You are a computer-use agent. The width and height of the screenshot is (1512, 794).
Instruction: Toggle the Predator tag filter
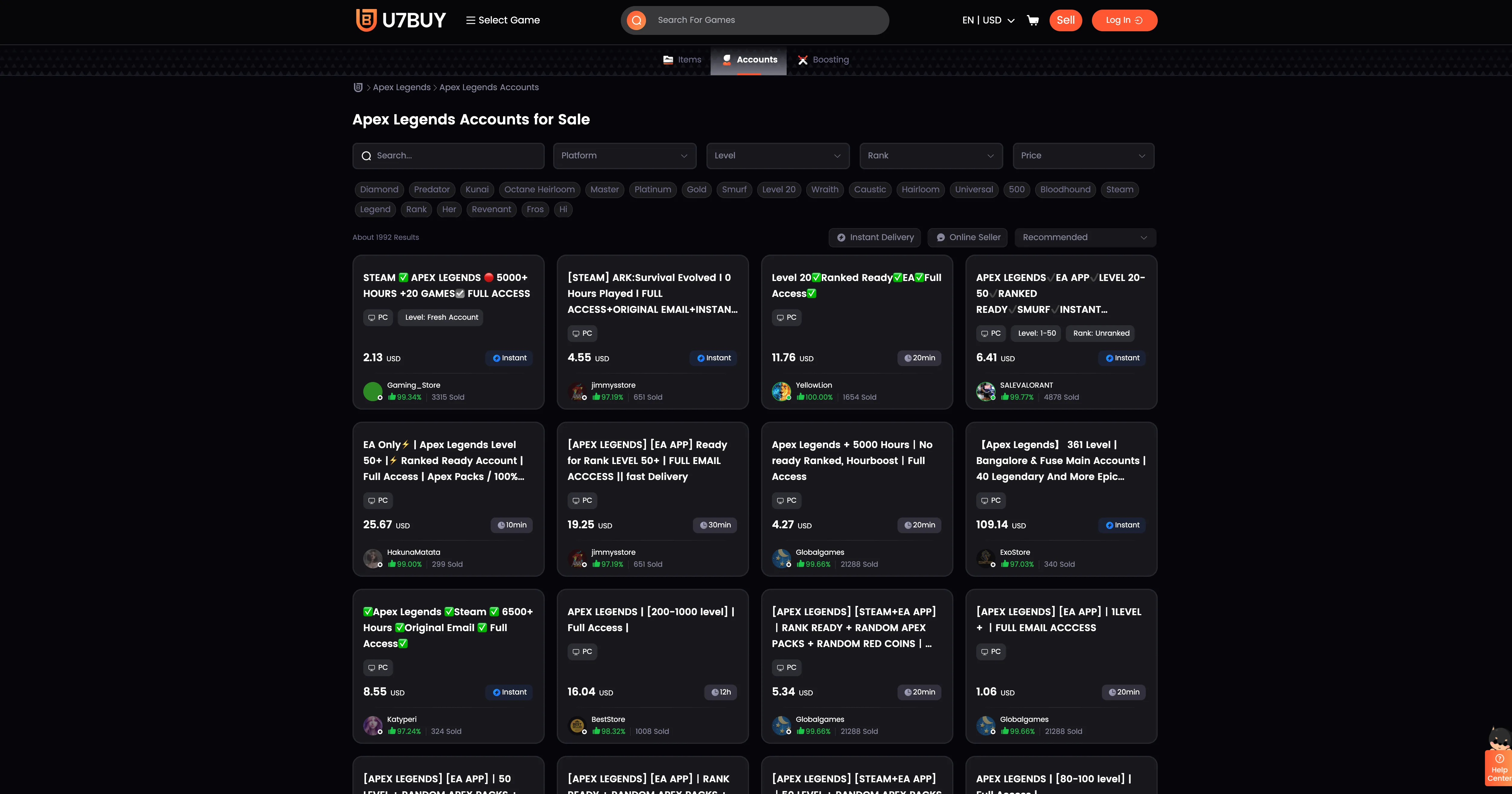(x=431, y=190)
